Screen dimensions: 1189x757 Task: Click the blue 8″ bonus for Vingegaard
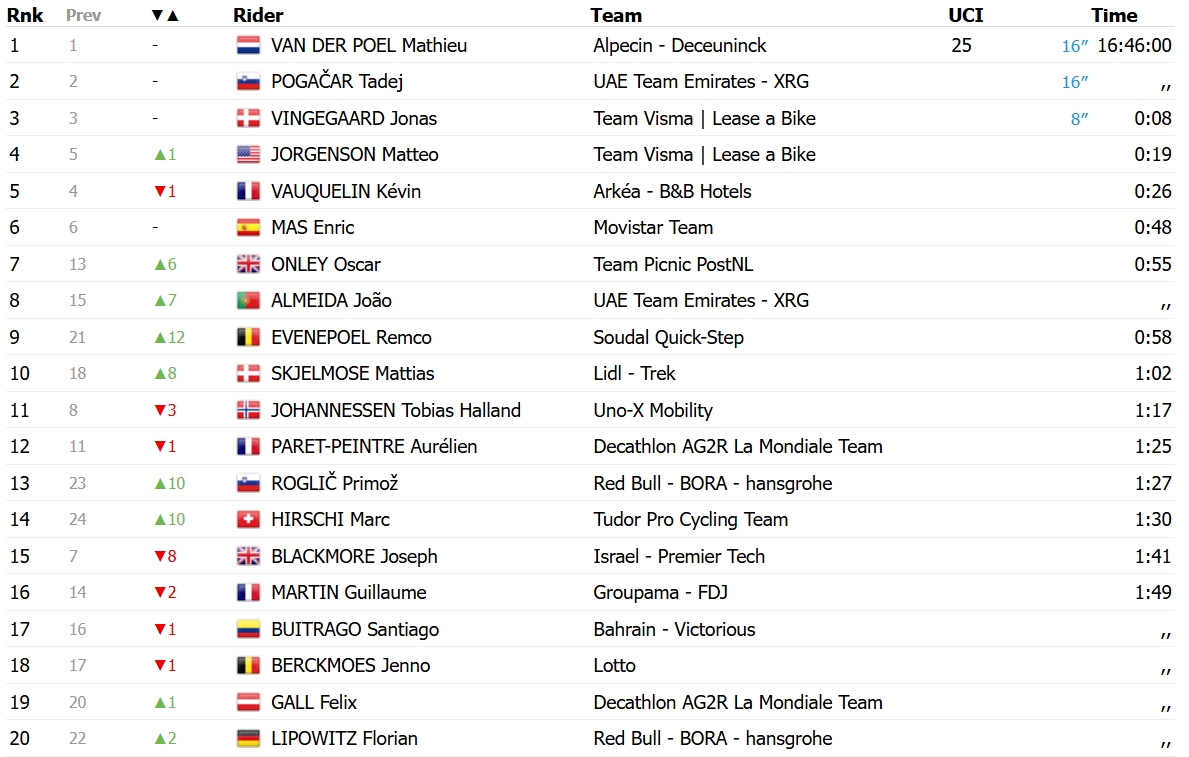point(1079,119)
